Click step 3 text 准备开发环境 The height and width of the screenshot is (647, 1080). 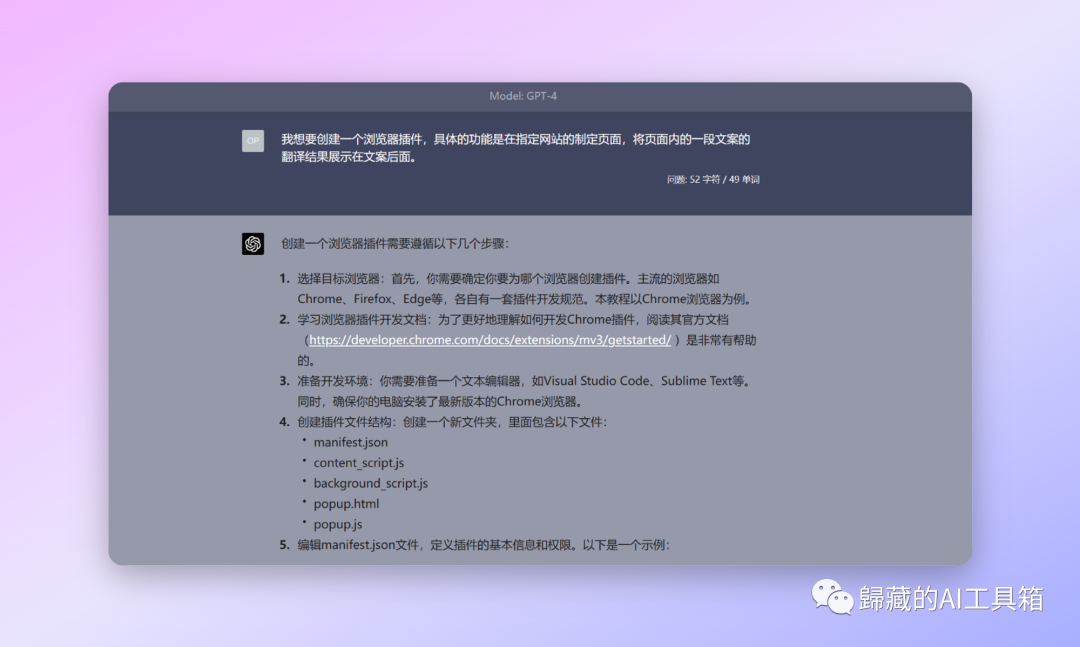(526, 391)
